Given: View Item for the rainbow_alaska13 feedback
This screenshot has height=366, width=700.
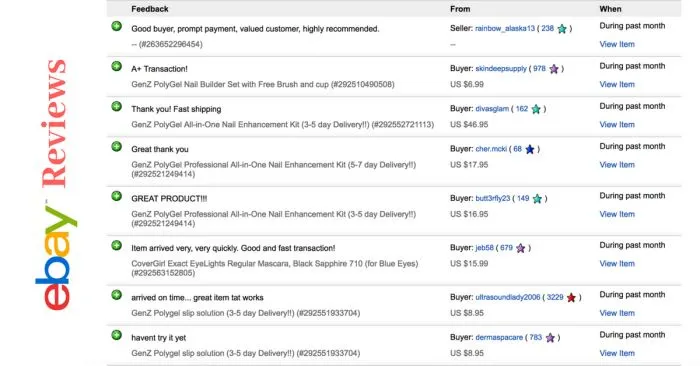Looking at the screenshot, I should [617, 44].
